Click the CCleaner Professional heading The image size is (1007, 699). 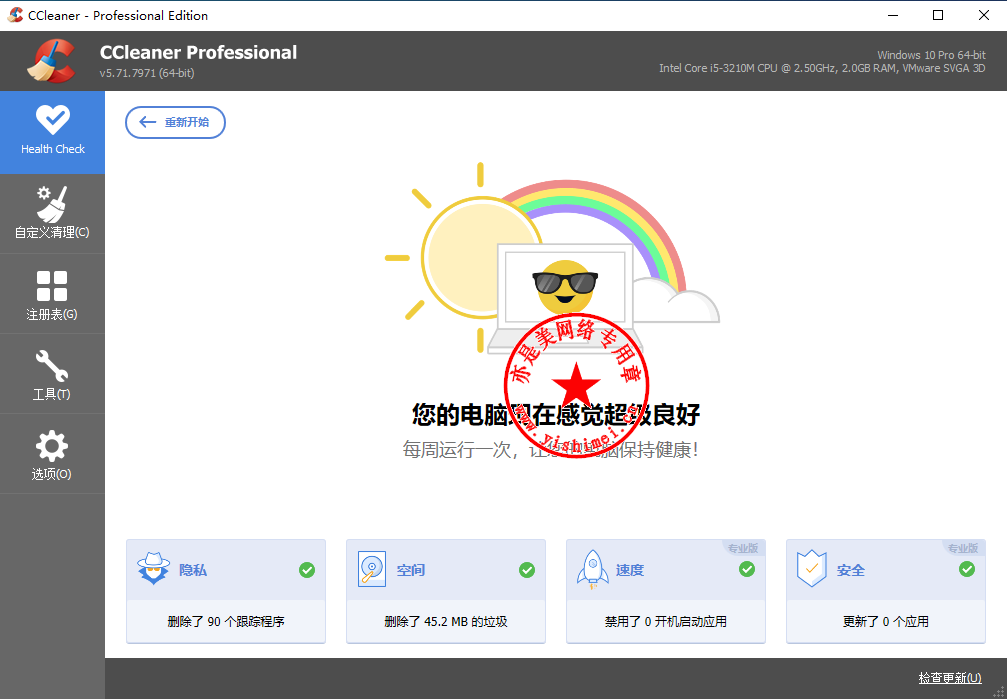pyautogui.click(x=198, y=53)
